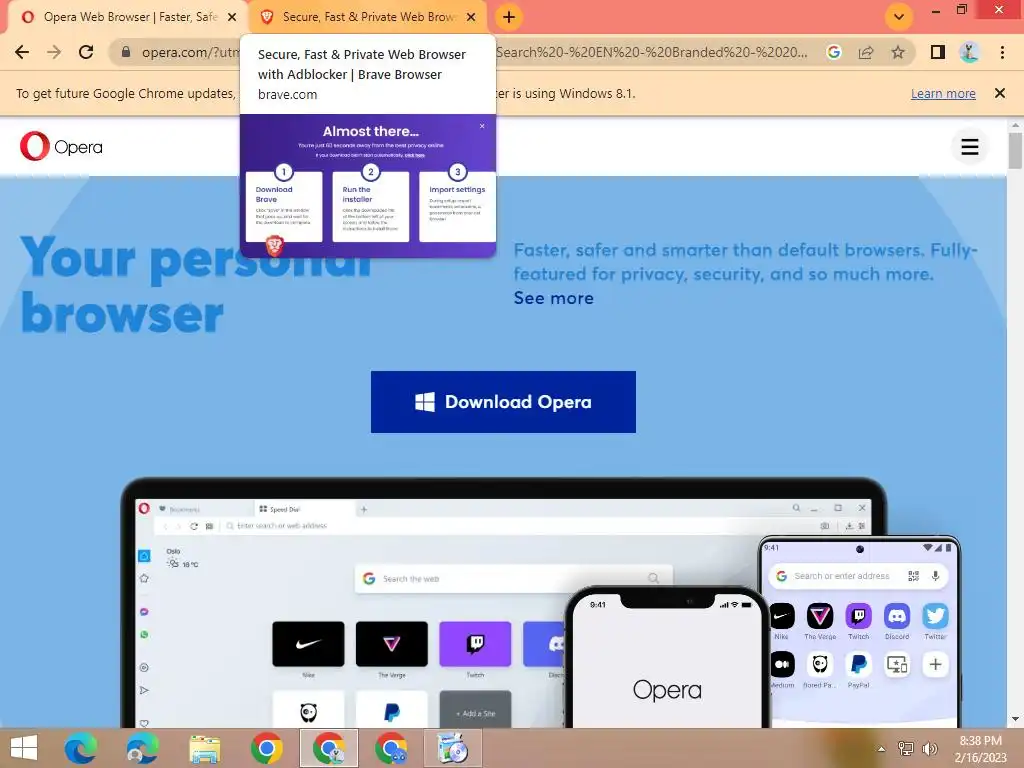Open the second Edge icon on the taskbar
The height and width of the screenshot is (768, 1024).
pyautogui.click(x=142, y=748)
